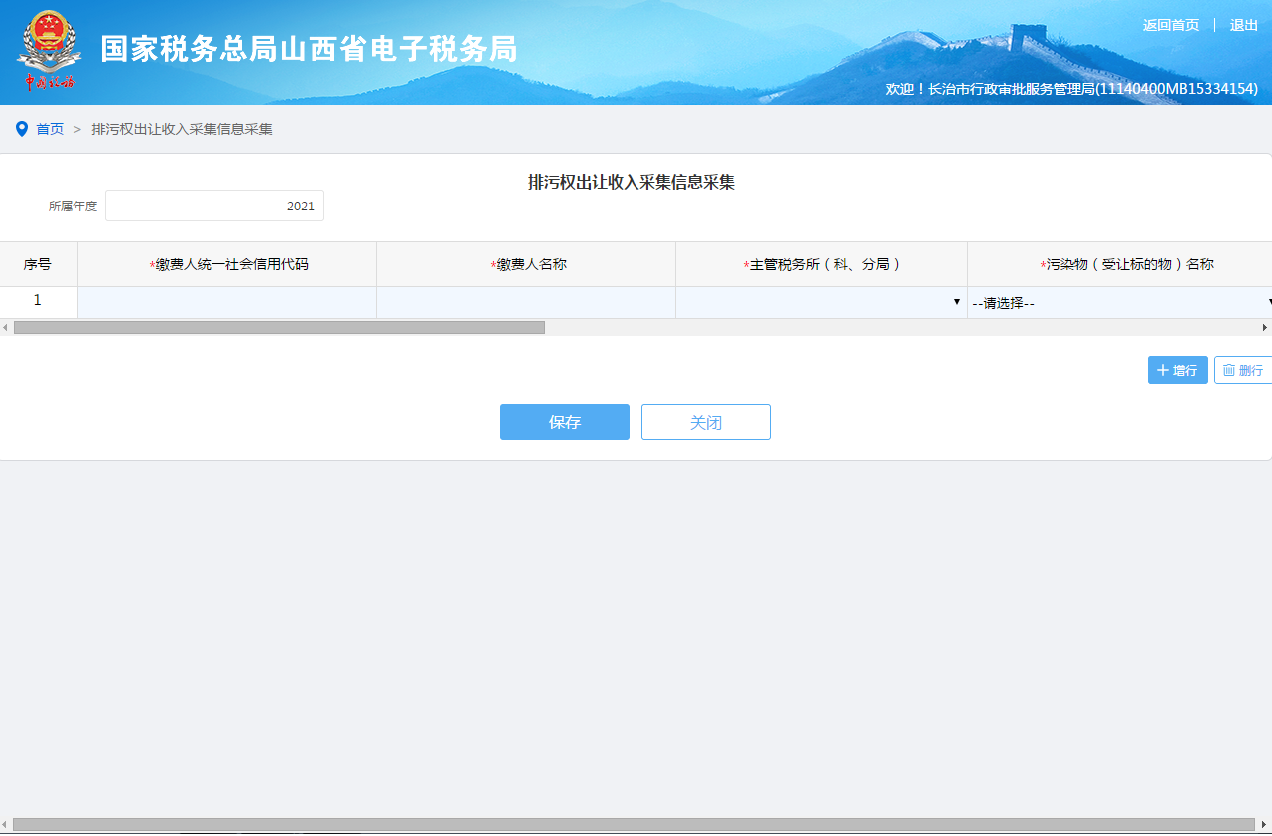This screenshot has height=836, width=1272.
Task: Click the 缴费人统一社会信用代码 input cell
Action: coord(227,302)
